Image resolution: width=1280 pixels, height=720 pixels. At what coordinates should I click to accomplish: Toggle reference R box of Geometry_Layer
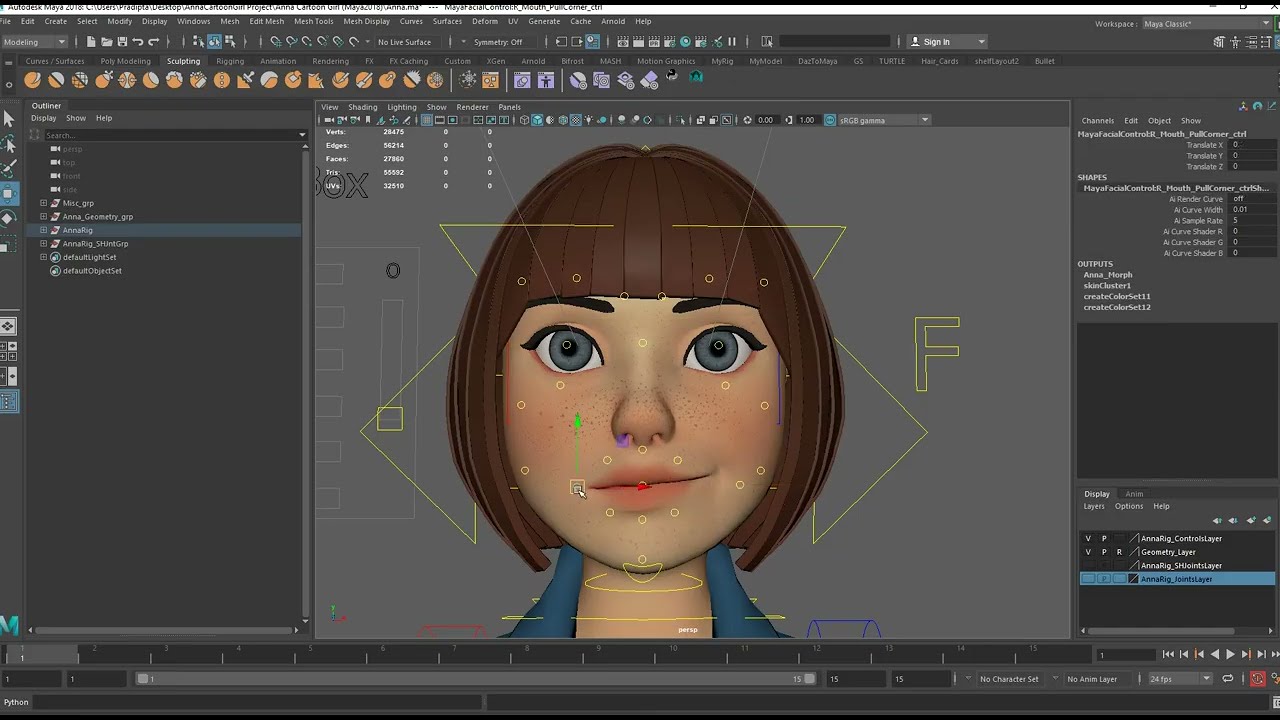coord(1119,552)
